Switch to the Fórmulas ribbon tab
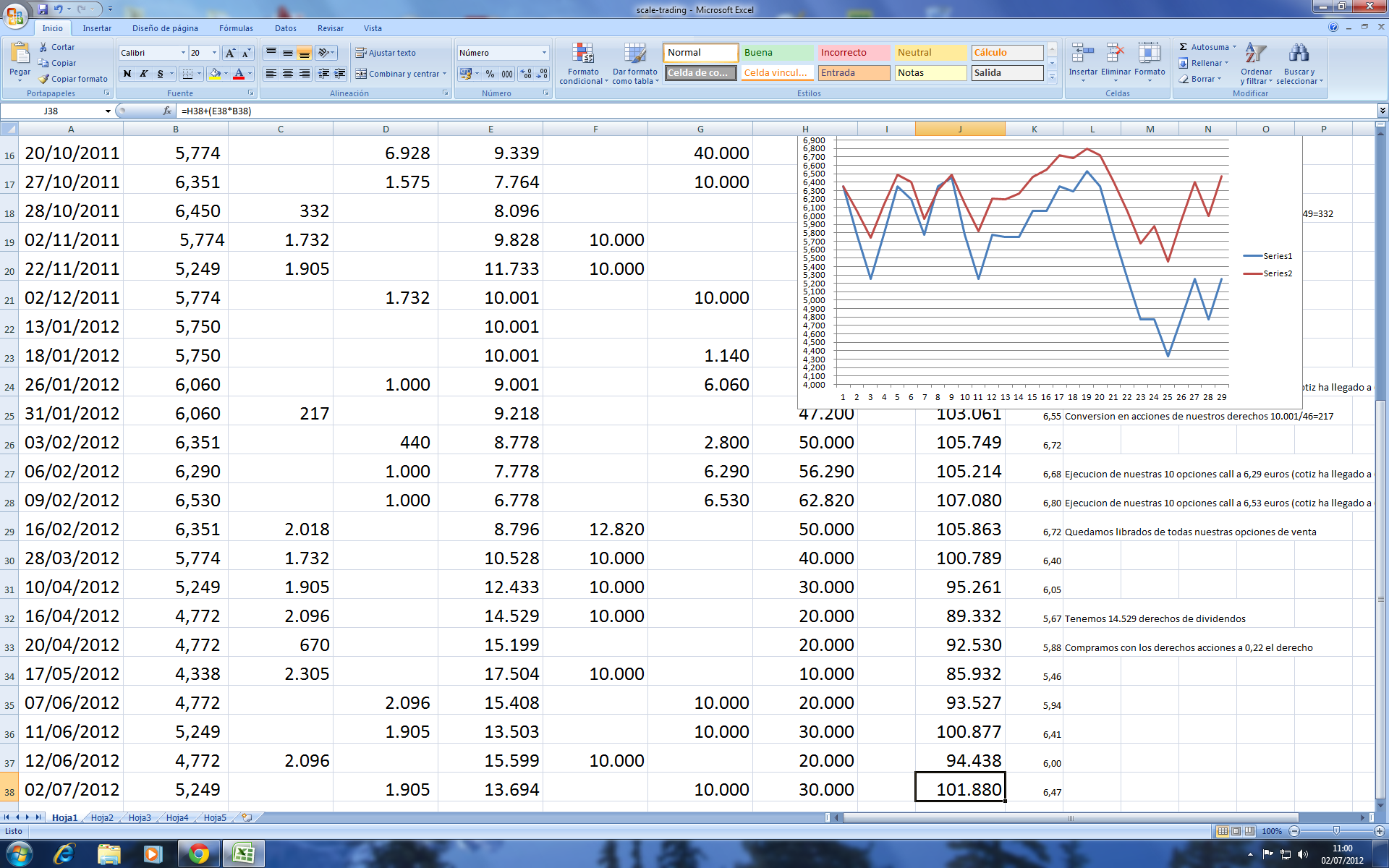Viewport: 1389px width, 868px height. [236, 28]
